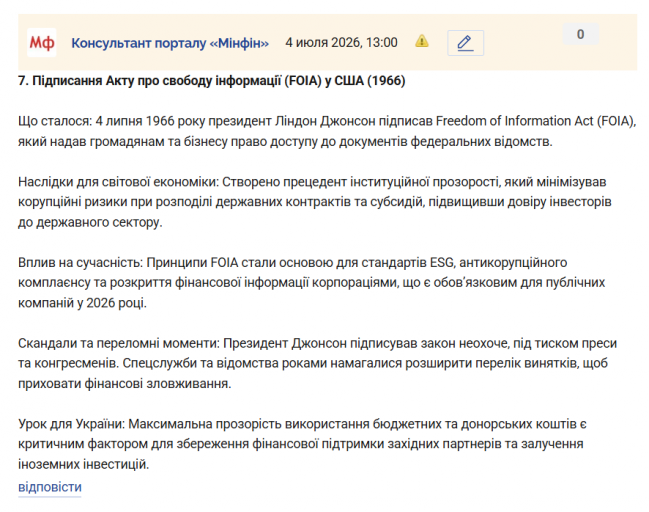Click the heading about FOIA signing in 1966
This screenshot has height=512, width=649.
click(212, 80)
